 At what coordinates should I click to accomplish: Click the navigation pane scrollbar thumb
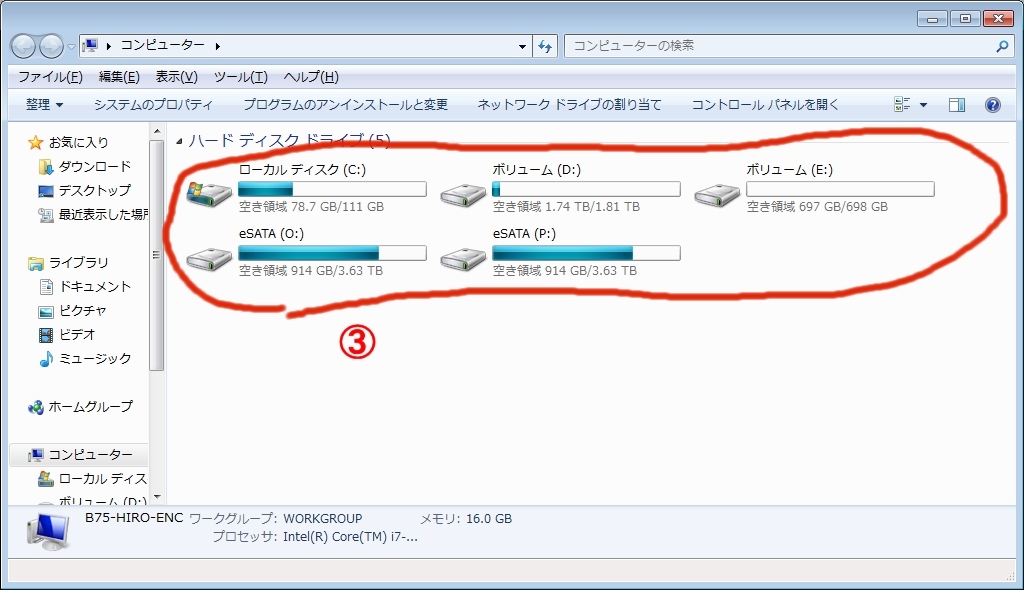157,255
